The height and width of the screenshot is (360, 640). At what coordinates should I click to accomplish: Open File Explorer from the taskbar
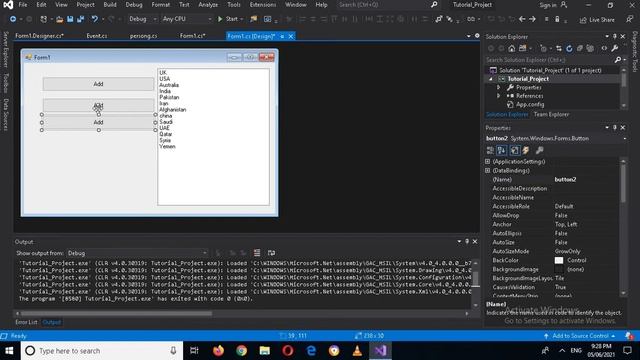[x=264, y=351]
